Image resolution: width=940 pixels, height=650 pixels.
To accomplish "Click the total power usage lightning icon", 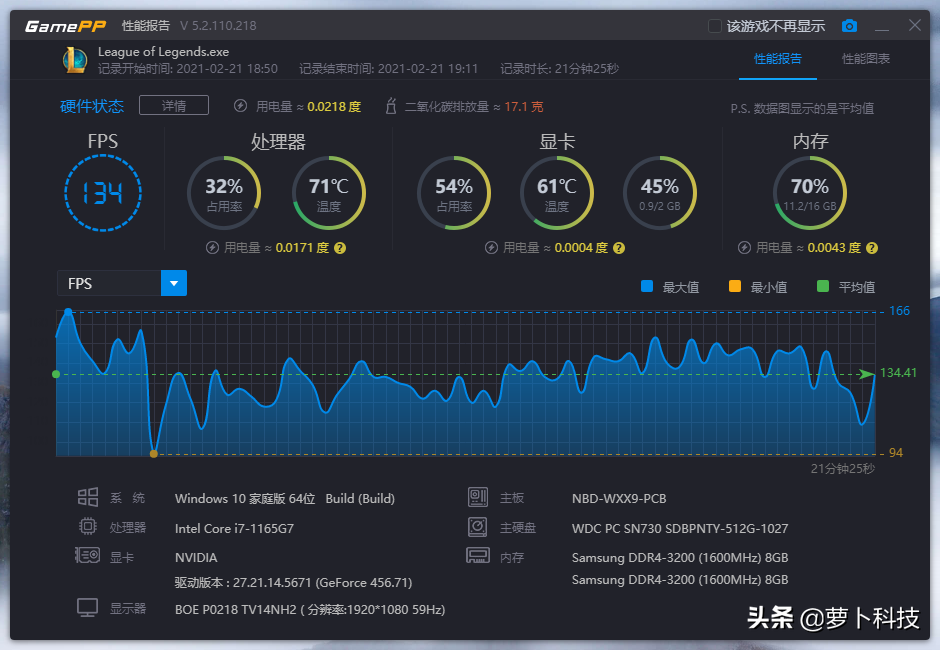I will 240,106.
